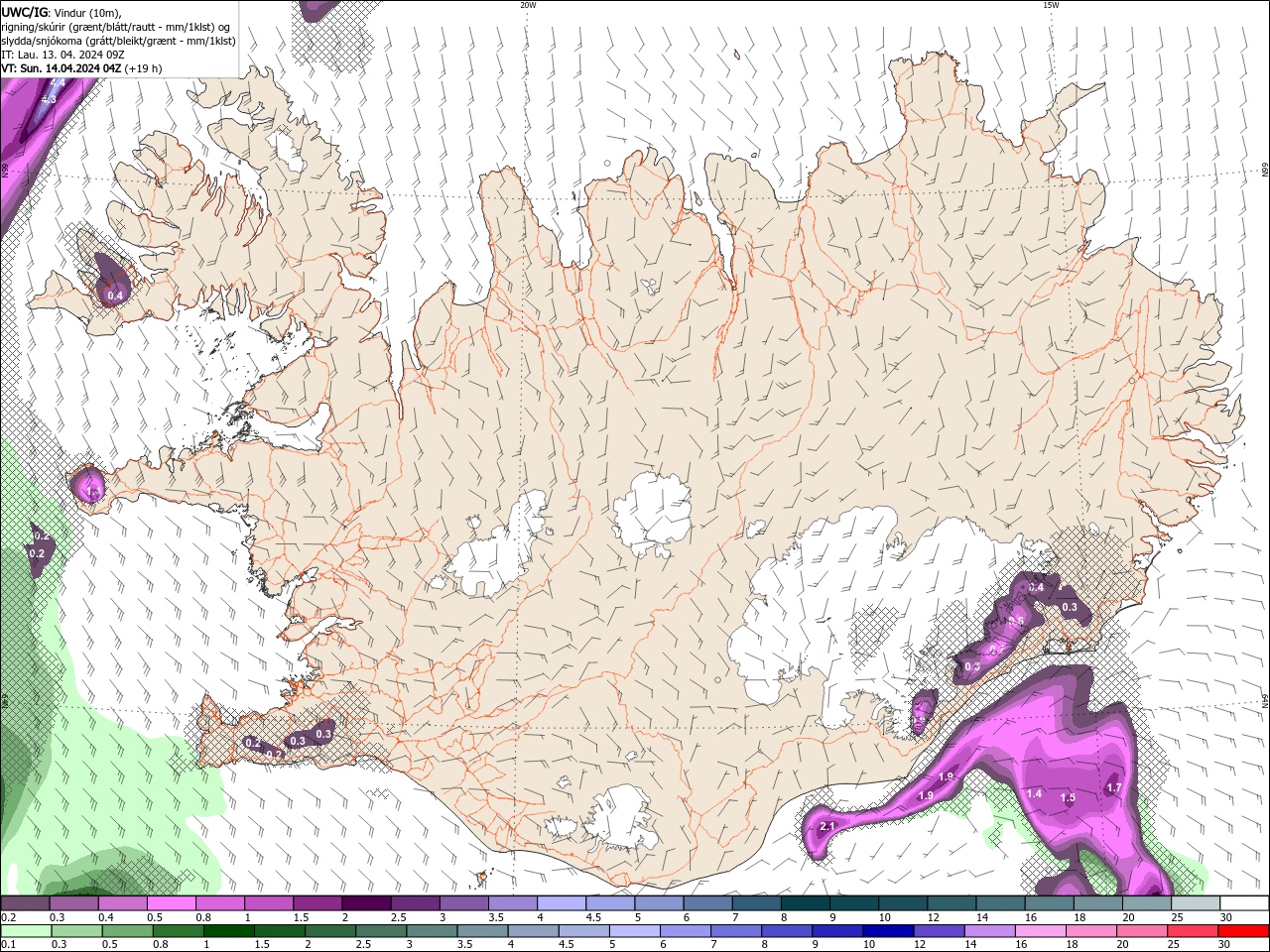Click the 'slydda/snjókoma' legend description line
The width and height of the screenshot is (1270, 952).
pos(119,41)
